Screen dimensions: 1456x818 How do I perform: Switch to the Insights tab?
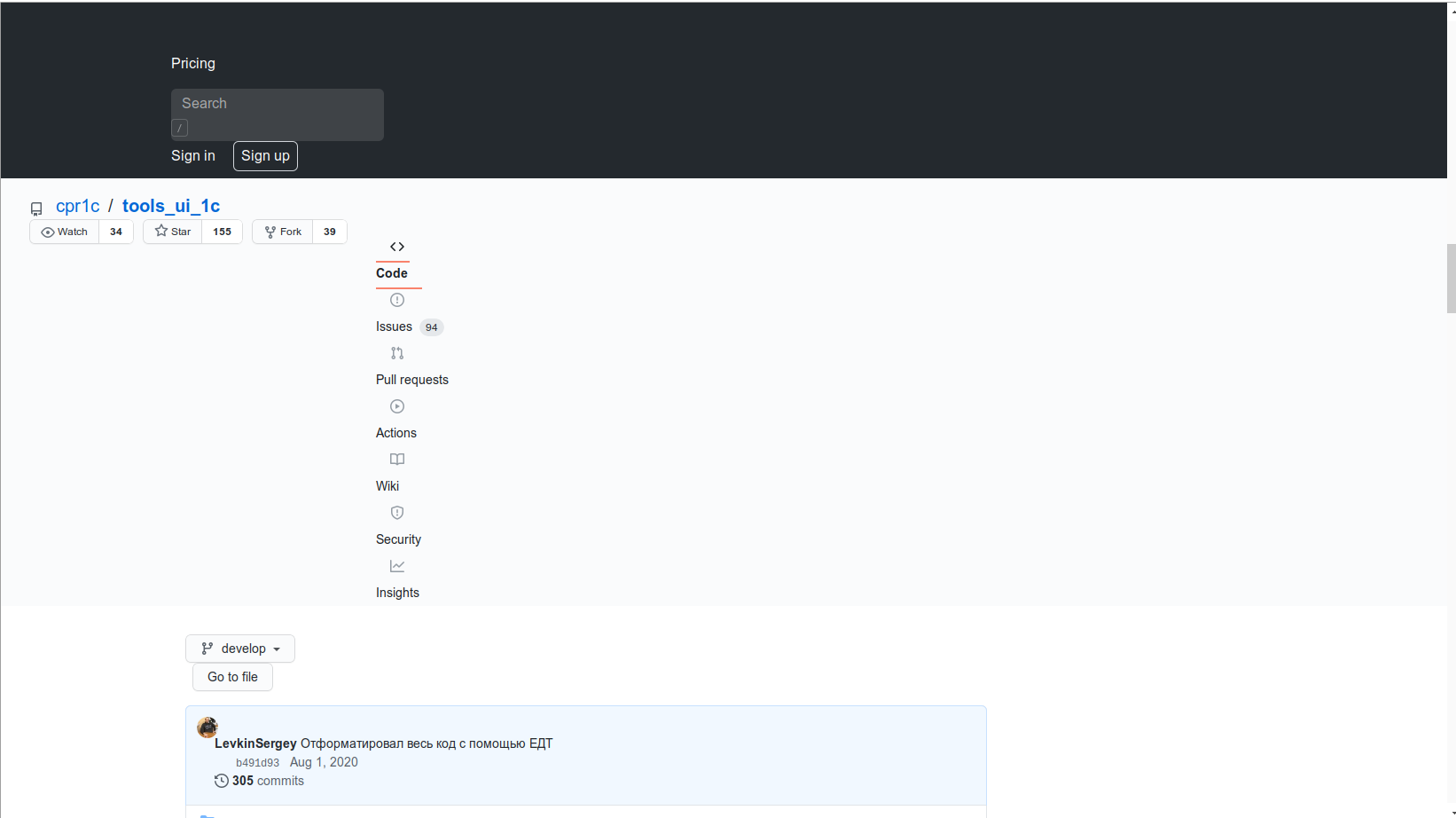(397, 593)
